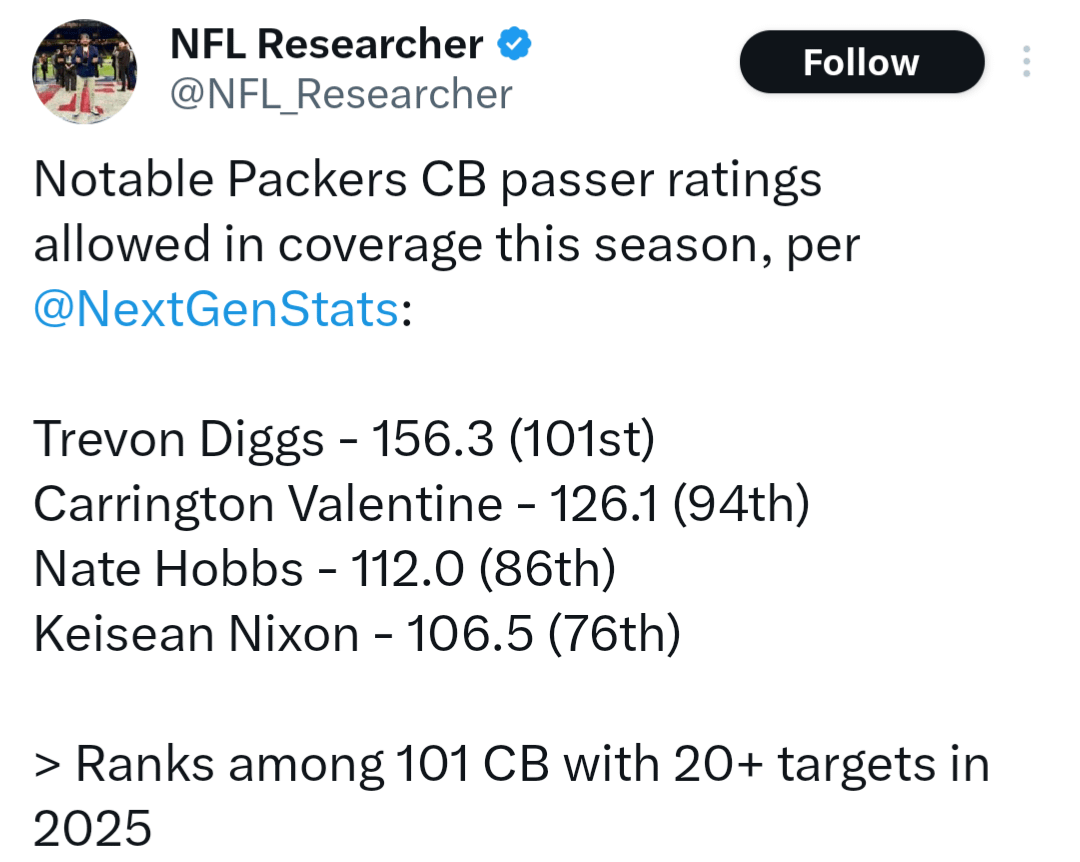Click the name Nate Hobbs
Viewport: 1080px width, 862px height.
click(x=168, y=569)
